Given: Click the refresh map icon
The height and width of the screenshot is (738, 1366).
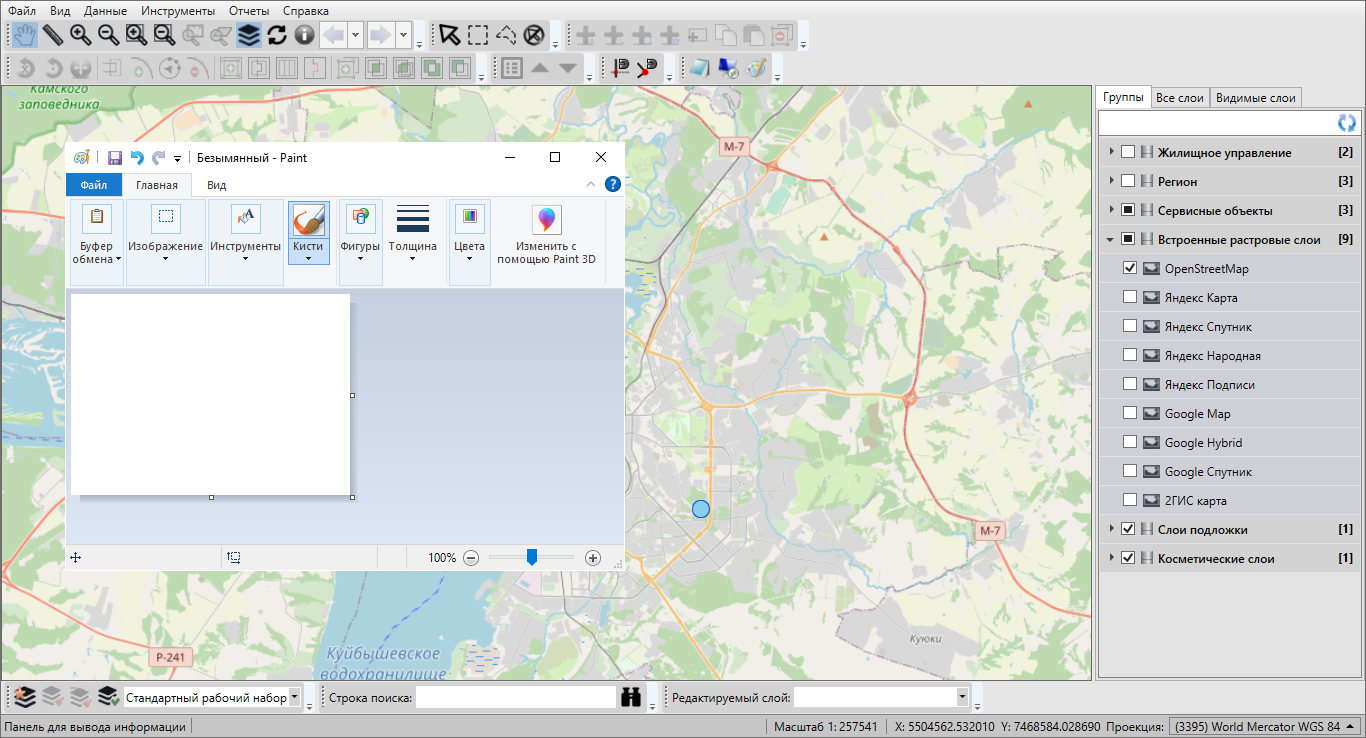Looking at the screenshot, I should 276,35.
